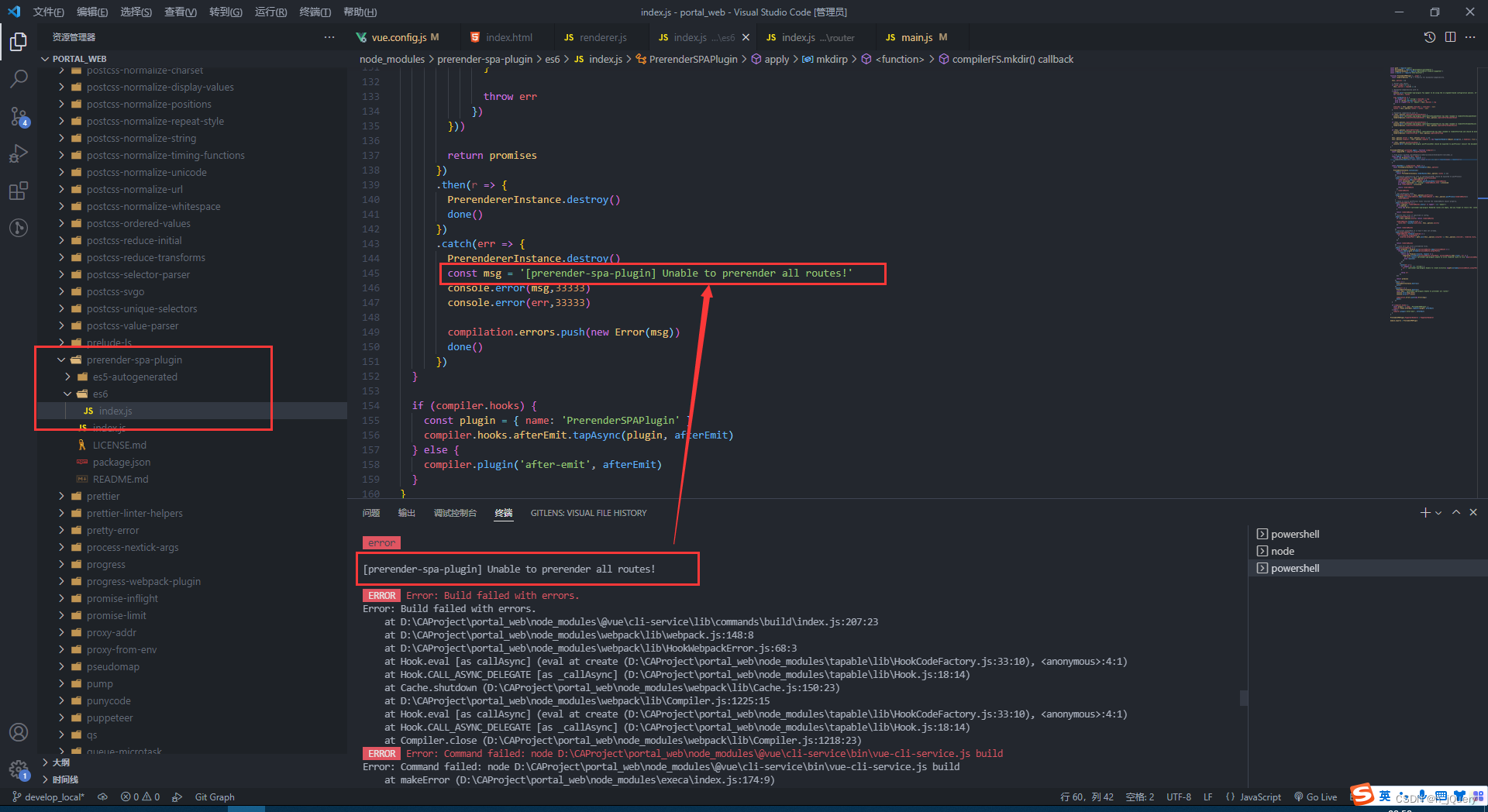Open GITLENS: VISUAL FILE HISTORY tab
1488x812 pixels.
(x=588, y=513)
